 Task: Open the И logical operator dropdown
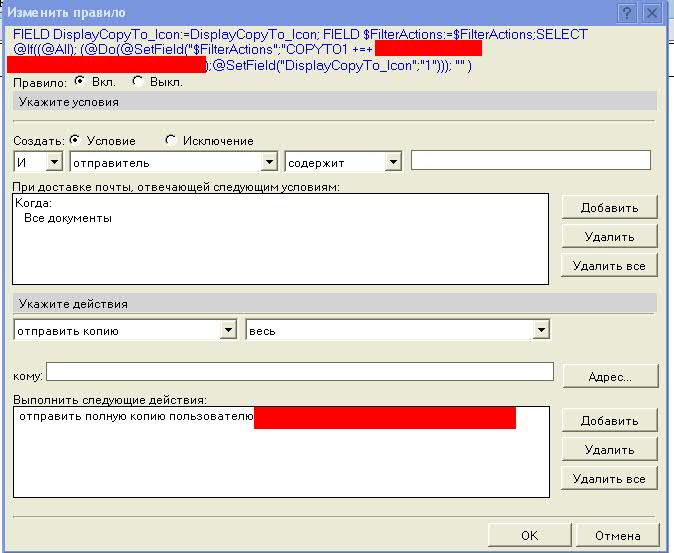[54, 161]
